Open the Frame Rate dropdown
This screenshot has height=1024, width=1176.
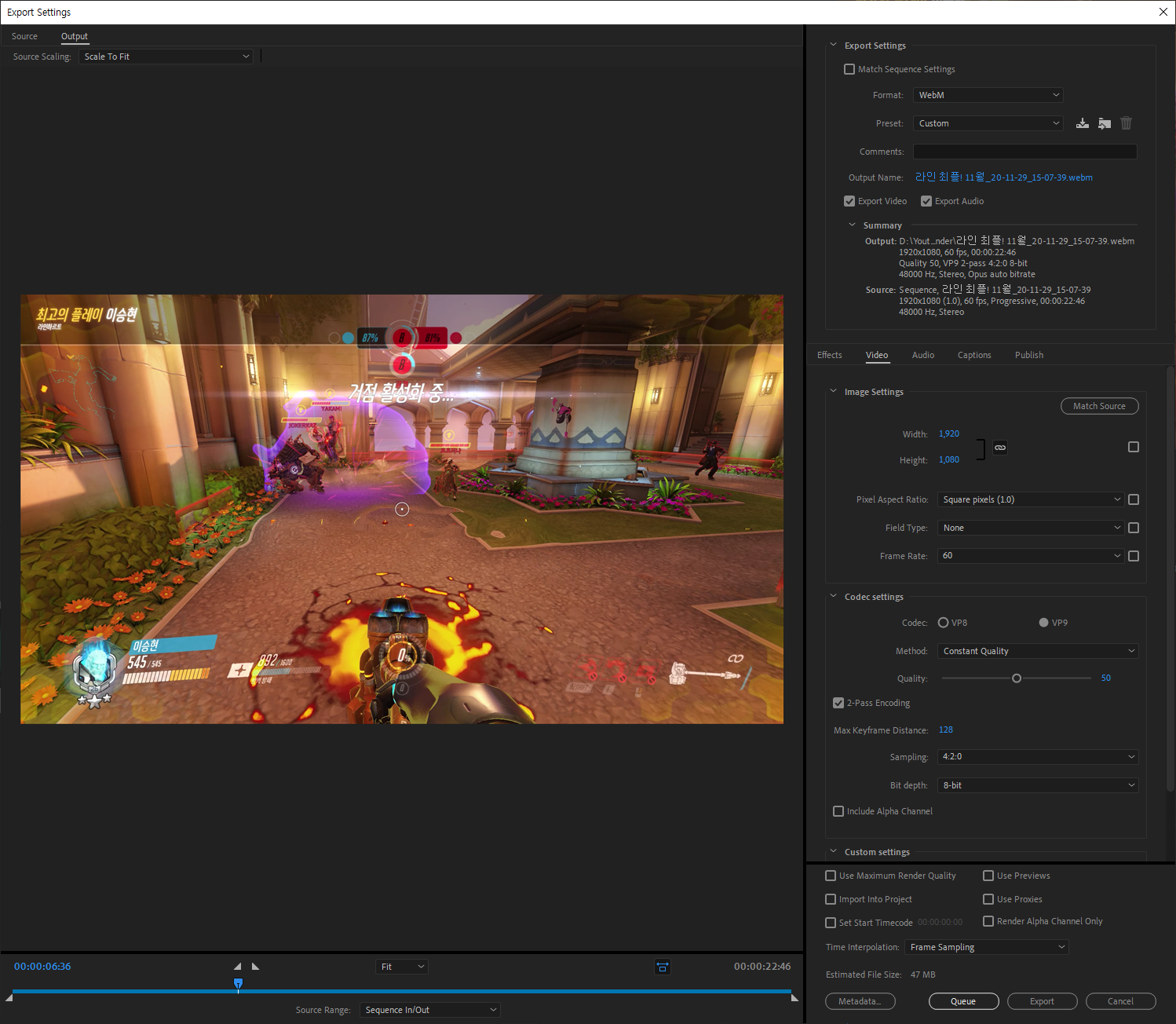click(x=1031, y=556)
